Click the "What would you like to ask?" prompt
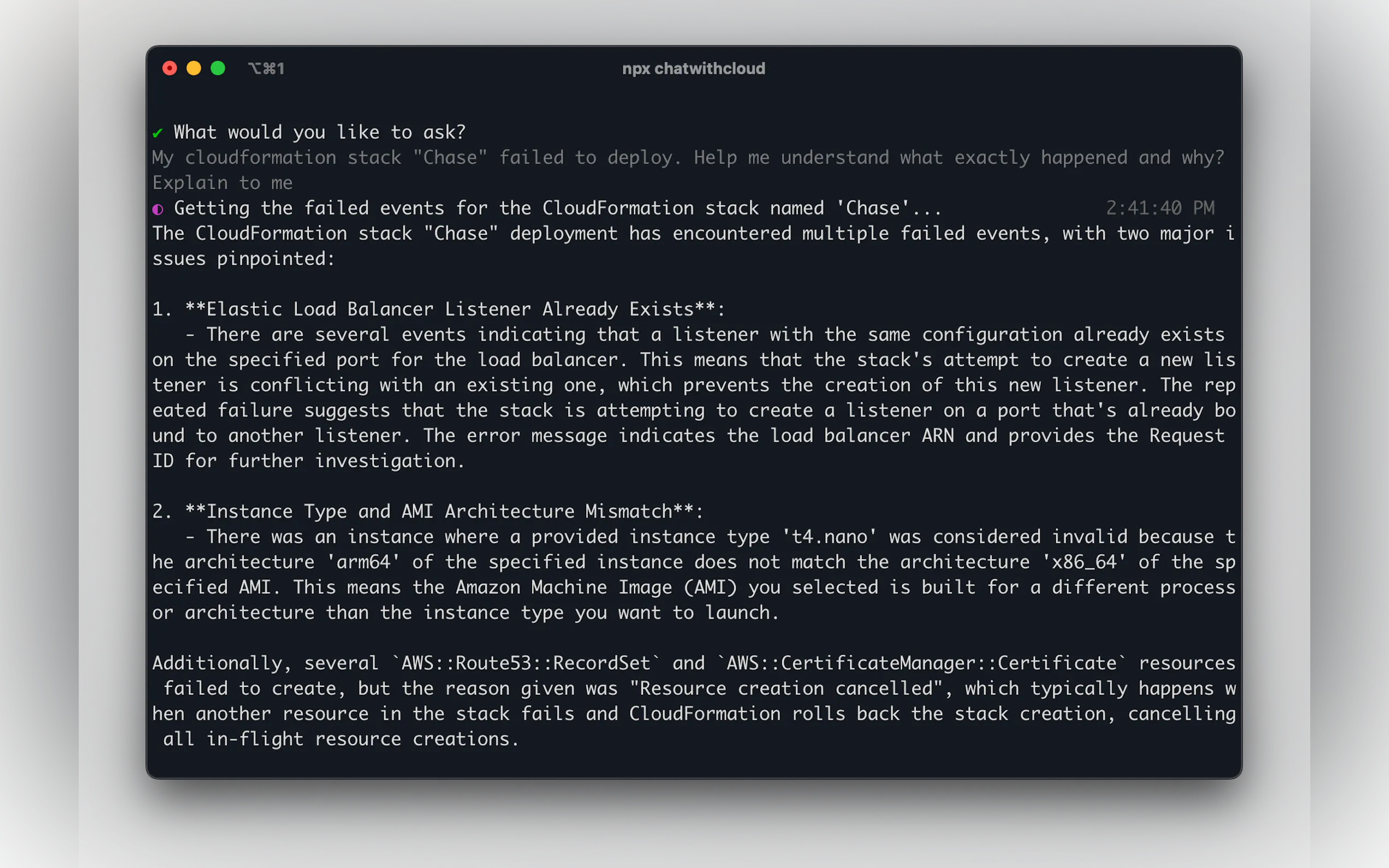 [x=319, y=133]
